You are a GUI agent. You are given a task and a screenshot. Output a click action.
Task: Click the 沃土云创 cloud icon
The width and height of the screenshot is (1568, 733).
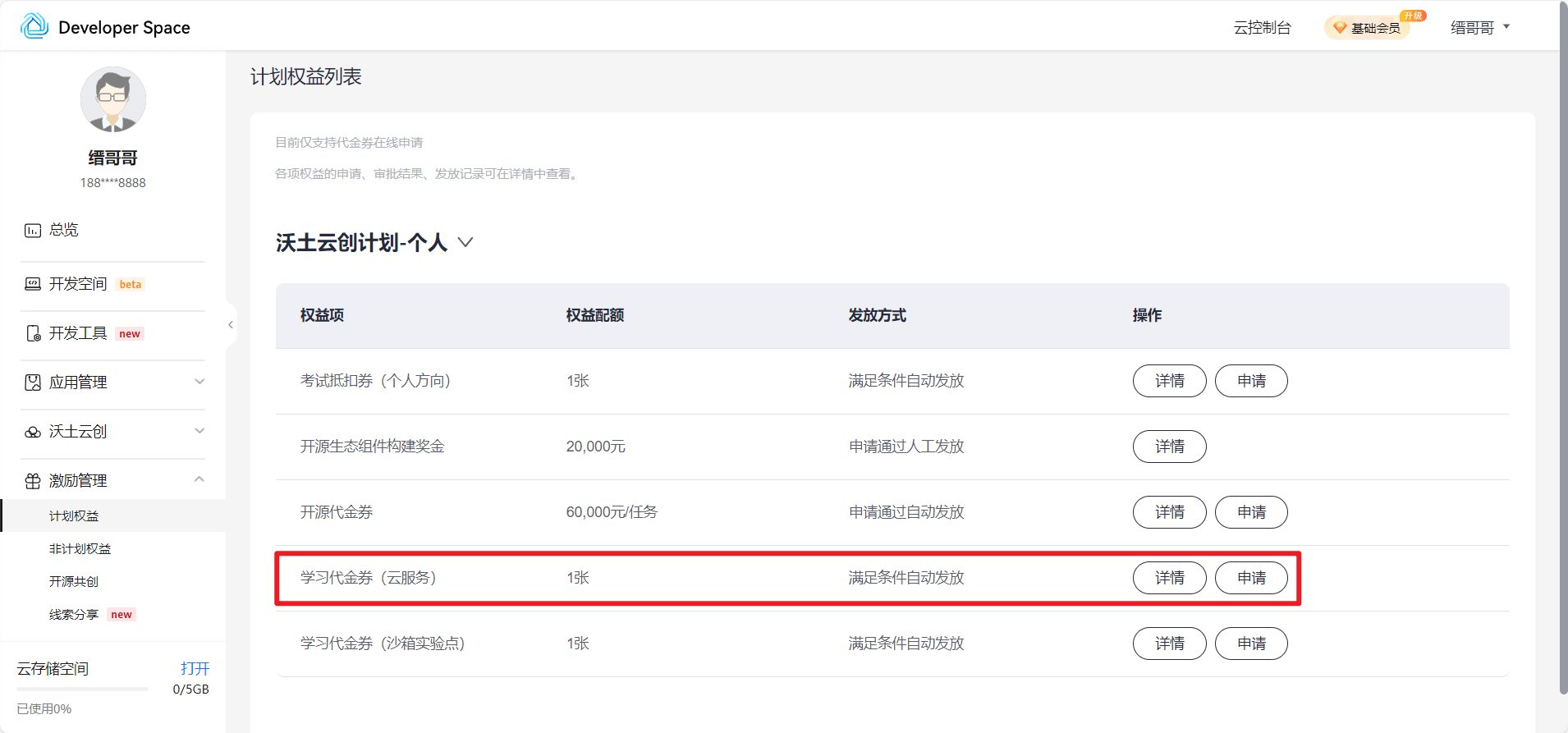(x=33, y=432)
